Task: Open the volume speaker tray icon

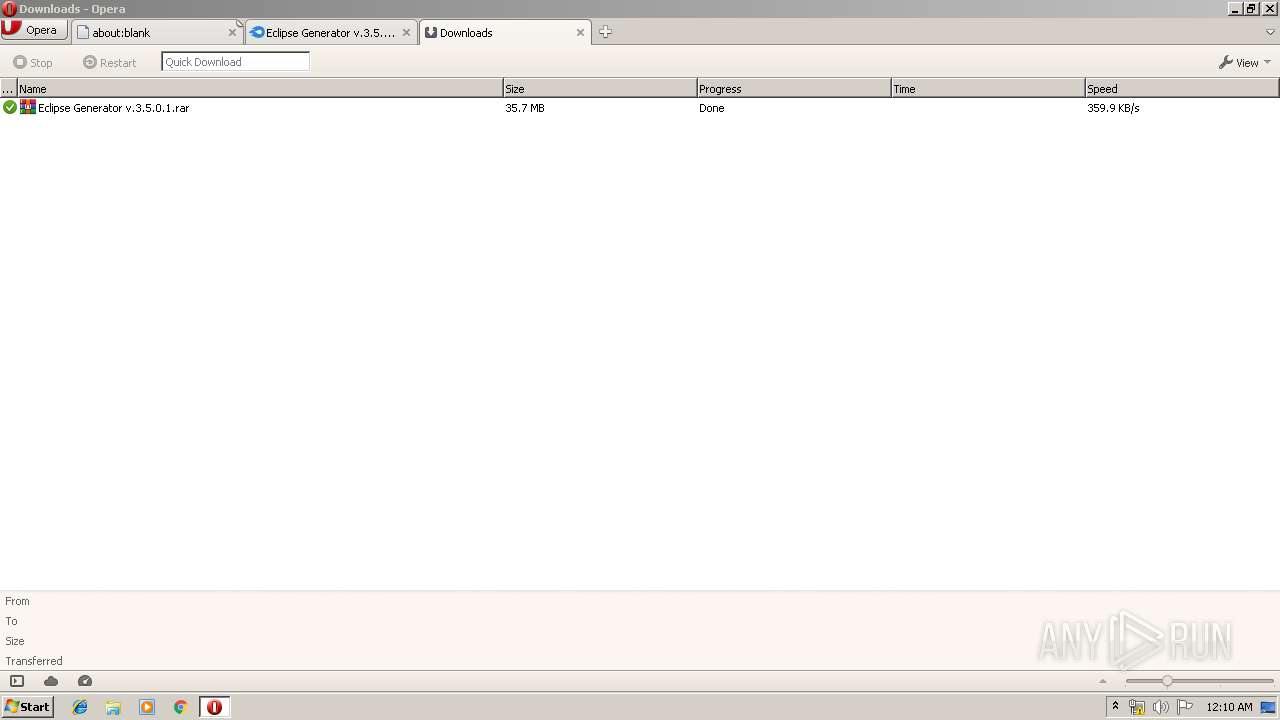Action: click(1161, 707)
